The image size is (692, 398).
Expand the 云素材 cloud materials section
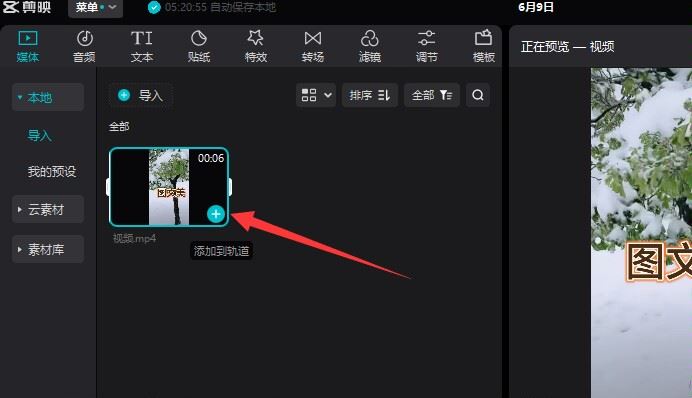tap(48, 209)
